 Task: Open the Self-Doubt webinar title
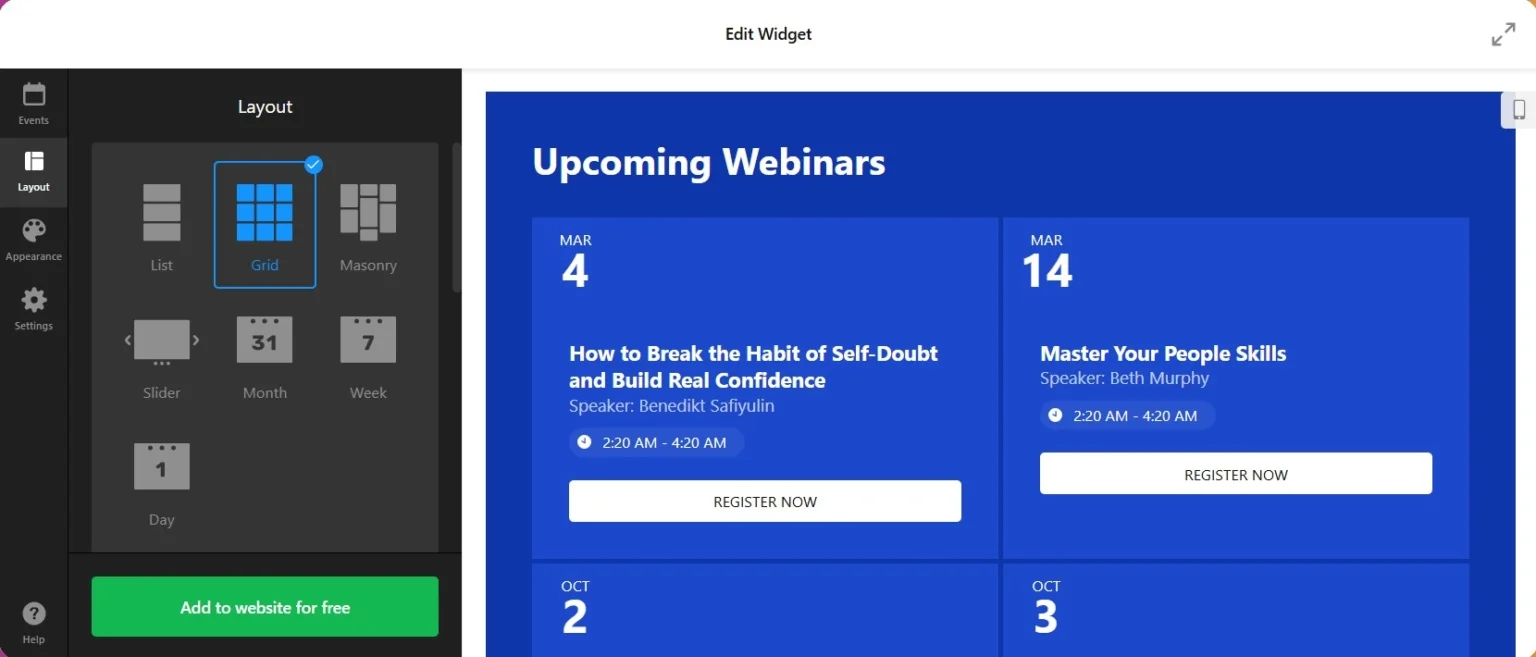[x=753, y=366]
